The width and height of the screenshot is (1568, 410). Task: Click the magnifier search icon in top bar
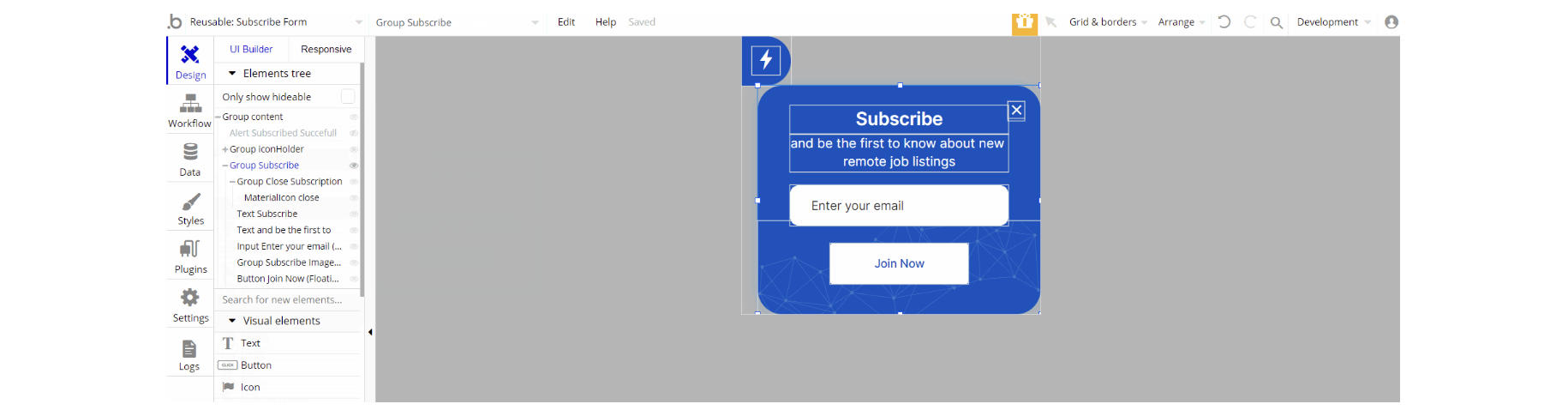[x=1276, y=23]
